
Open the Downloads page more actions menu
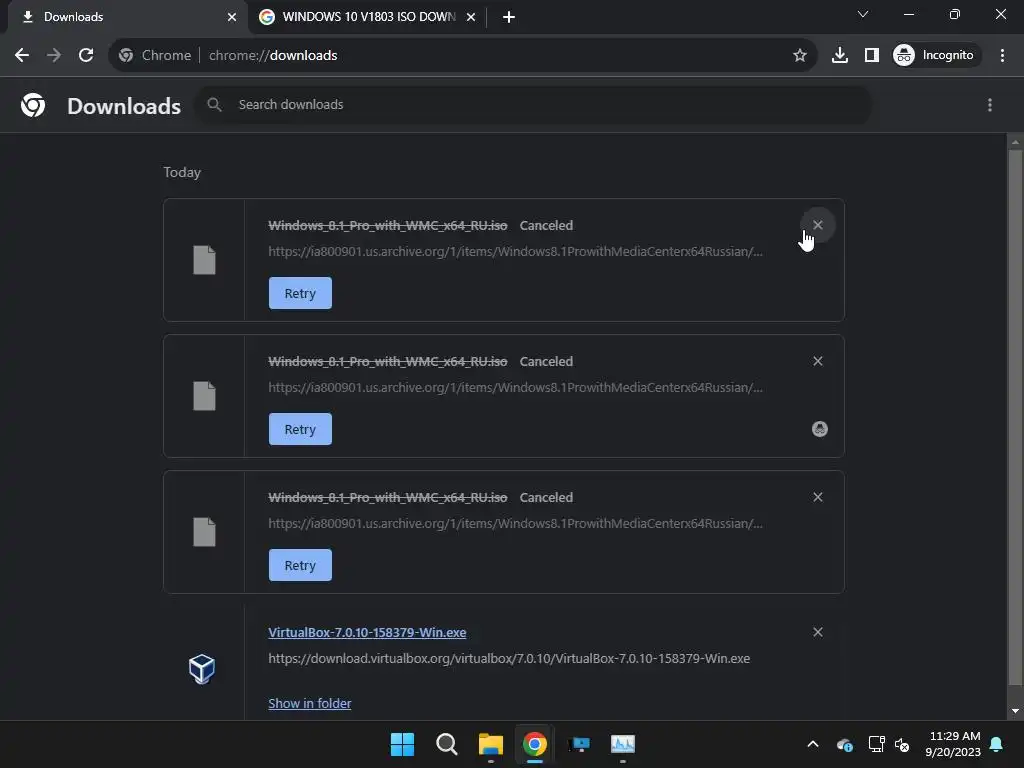tap(990, 105)
